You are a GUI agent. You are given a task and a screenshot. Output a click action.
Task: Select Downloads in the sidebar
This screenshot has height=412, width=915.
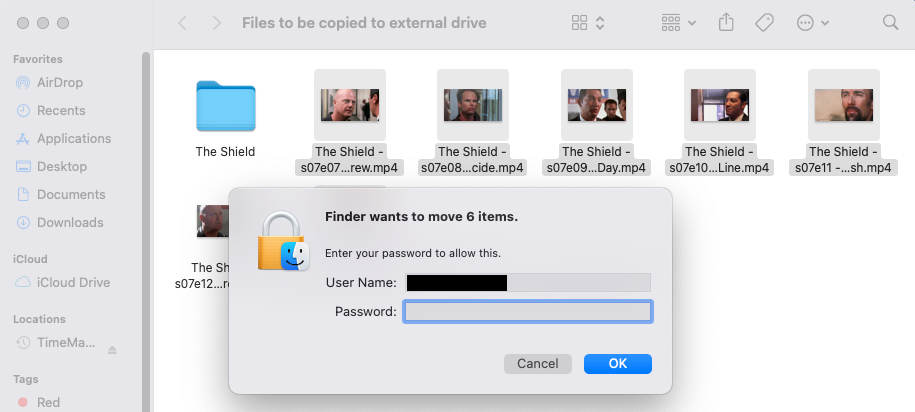coord(70,222)
